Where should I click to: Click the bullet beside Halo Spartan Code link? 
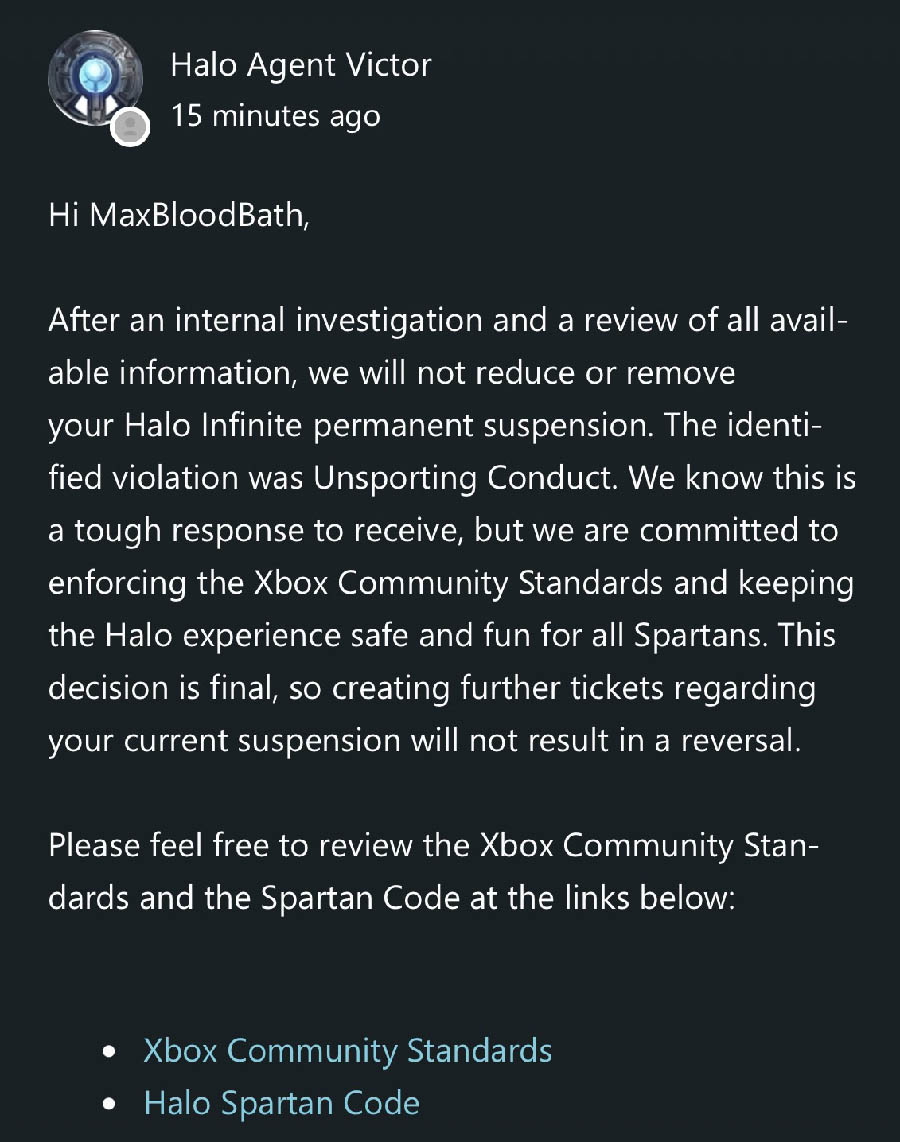point(109,1105)
